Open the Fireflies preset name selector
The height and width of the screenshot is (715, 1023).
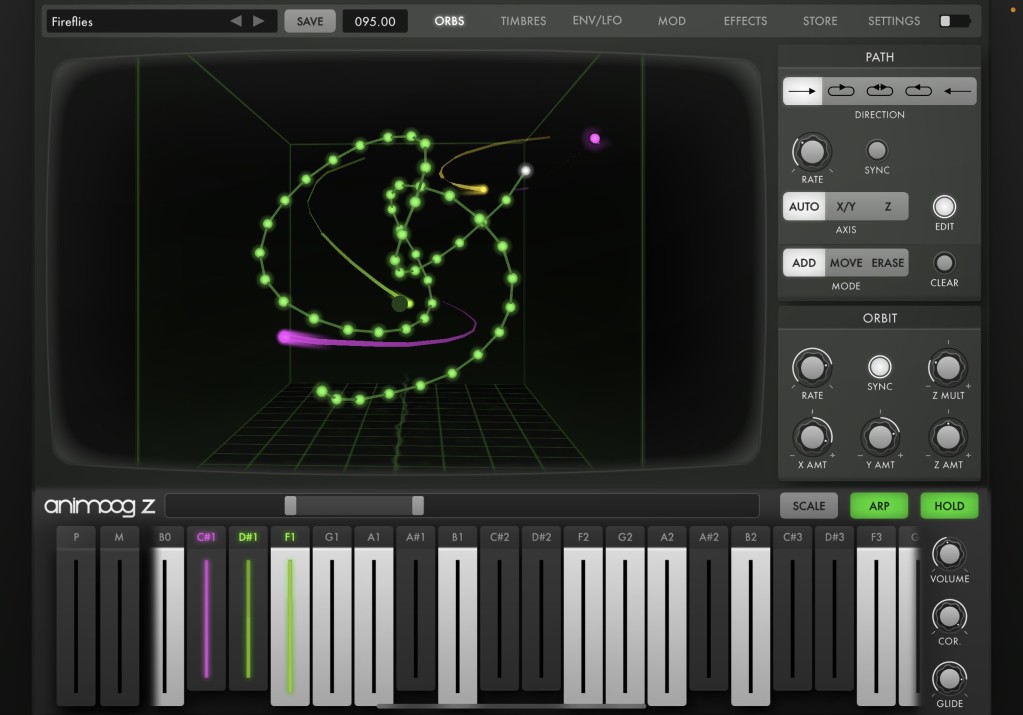tap(135, 21)
